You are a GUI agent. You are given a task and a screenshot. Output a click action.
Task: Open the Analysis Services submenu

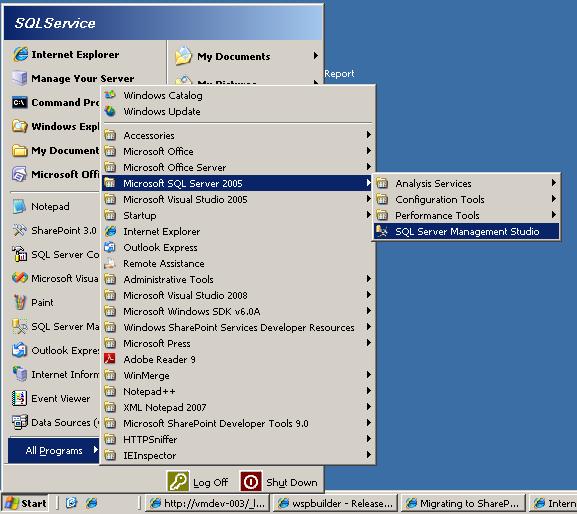[466, 183]
